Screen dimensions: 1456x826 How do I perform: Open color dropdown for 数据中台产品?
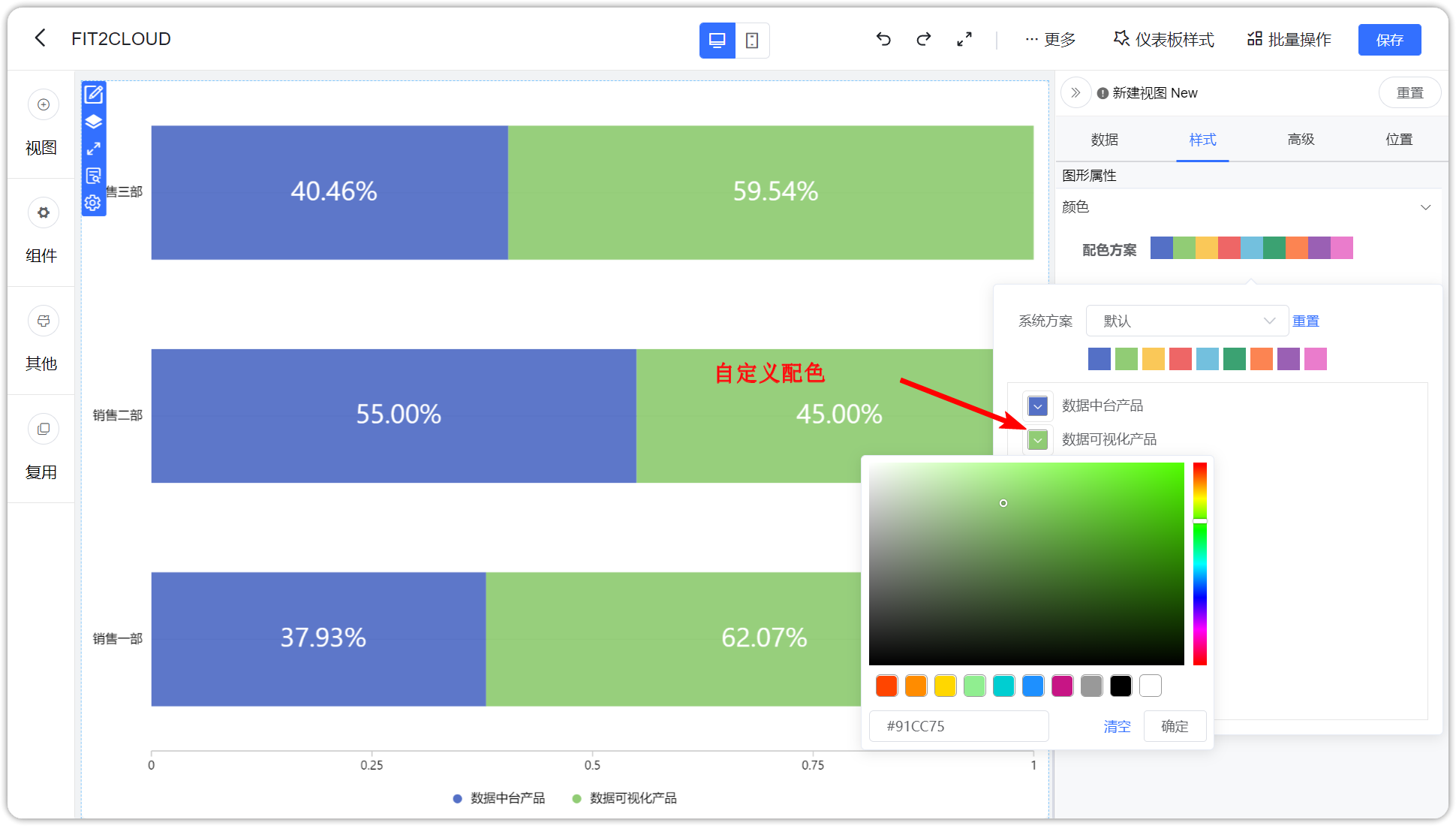pyautogui.click(x=1038, y=406)
